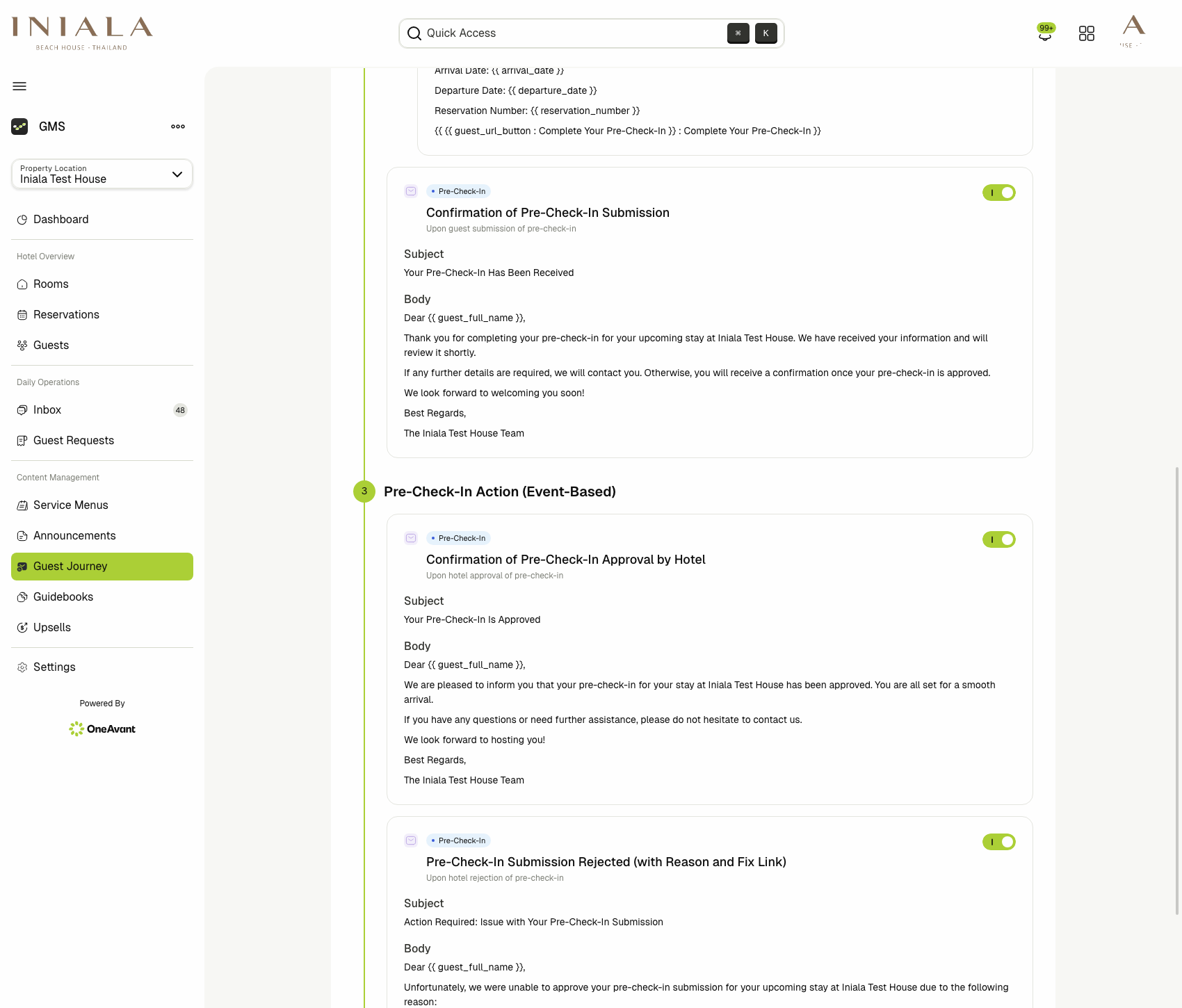The width and height of the screenshot is (1182, 1008).
Task: Select the Reservations calendar icon
Action: (23, 314)
